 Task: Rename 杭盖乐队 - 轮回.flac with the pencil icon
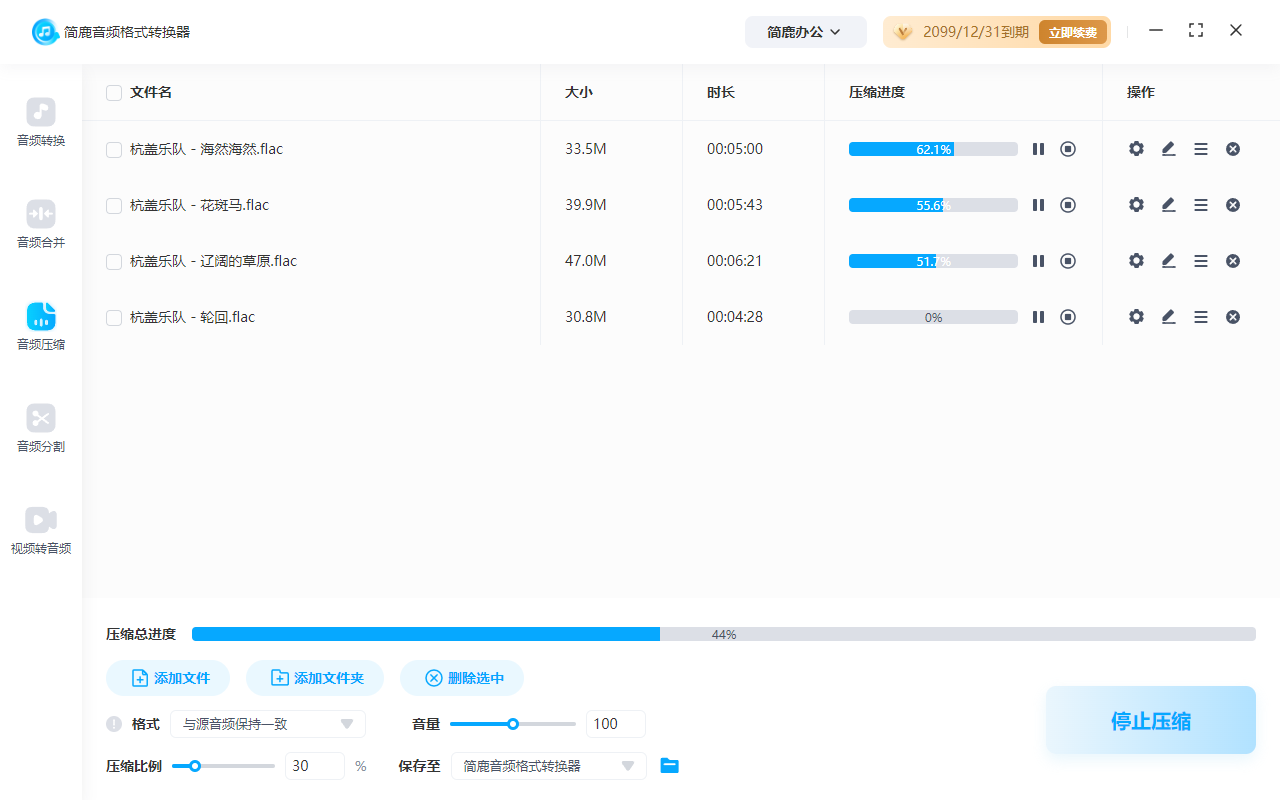pos(1168,316)
